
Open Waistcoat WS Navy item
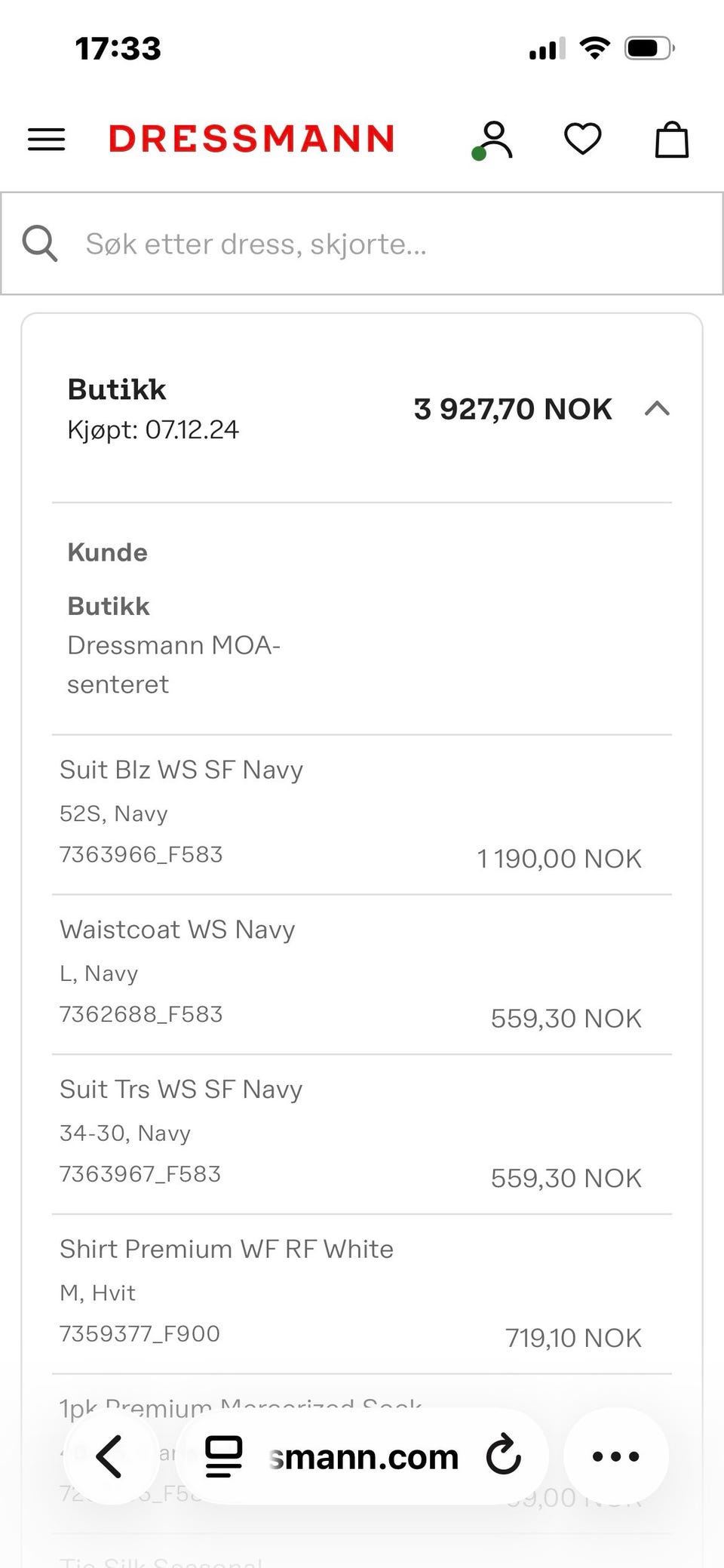pos(177,930)
